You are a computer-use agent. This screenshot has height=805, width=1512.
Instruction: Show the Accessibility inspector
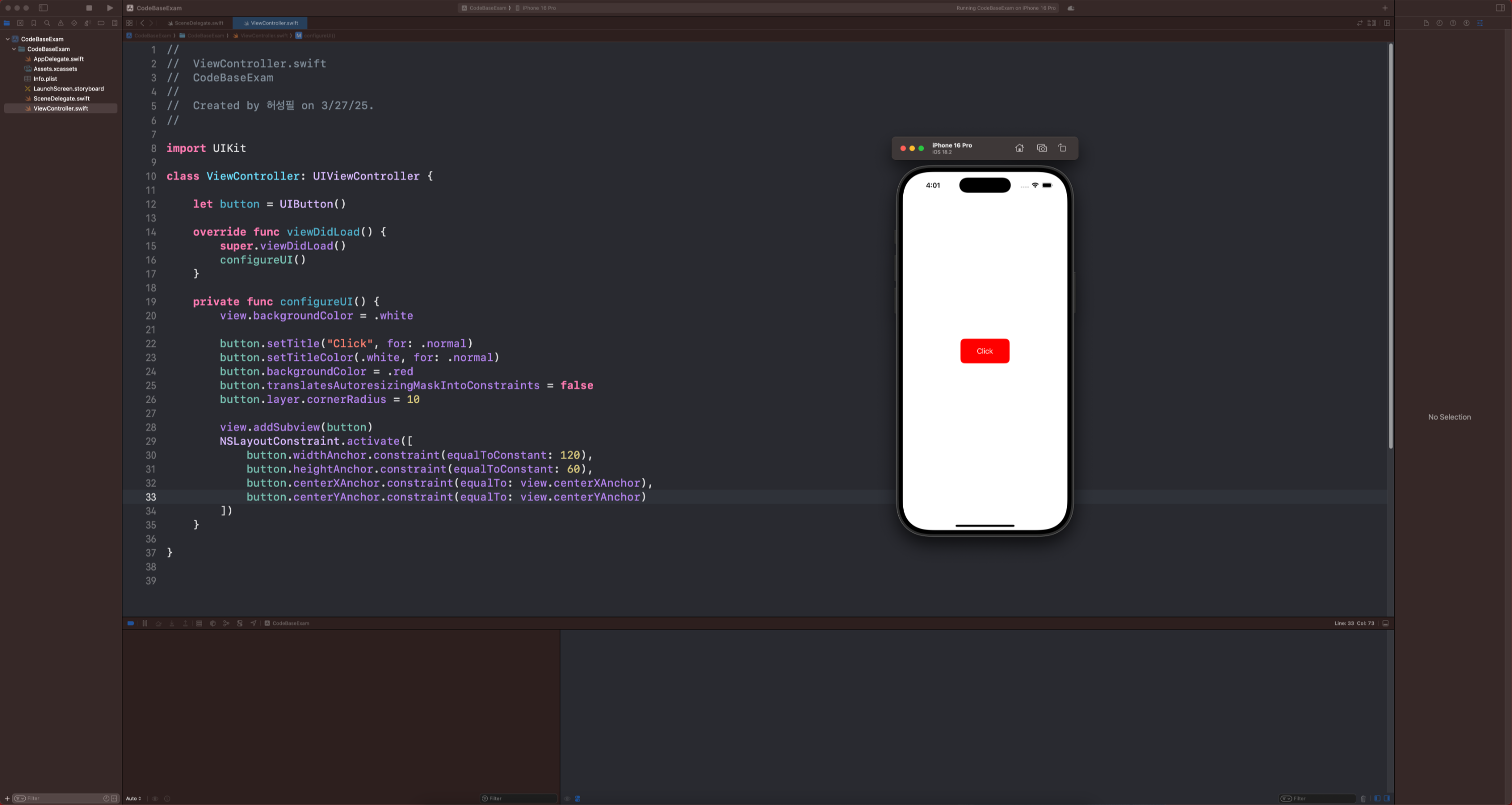(x=1466, y=24)
